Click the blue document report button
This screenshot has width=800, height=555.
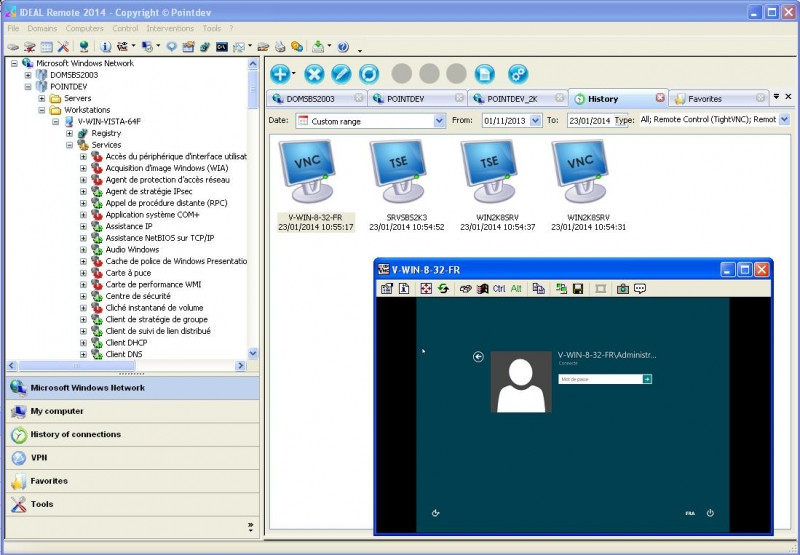(485, 74)
